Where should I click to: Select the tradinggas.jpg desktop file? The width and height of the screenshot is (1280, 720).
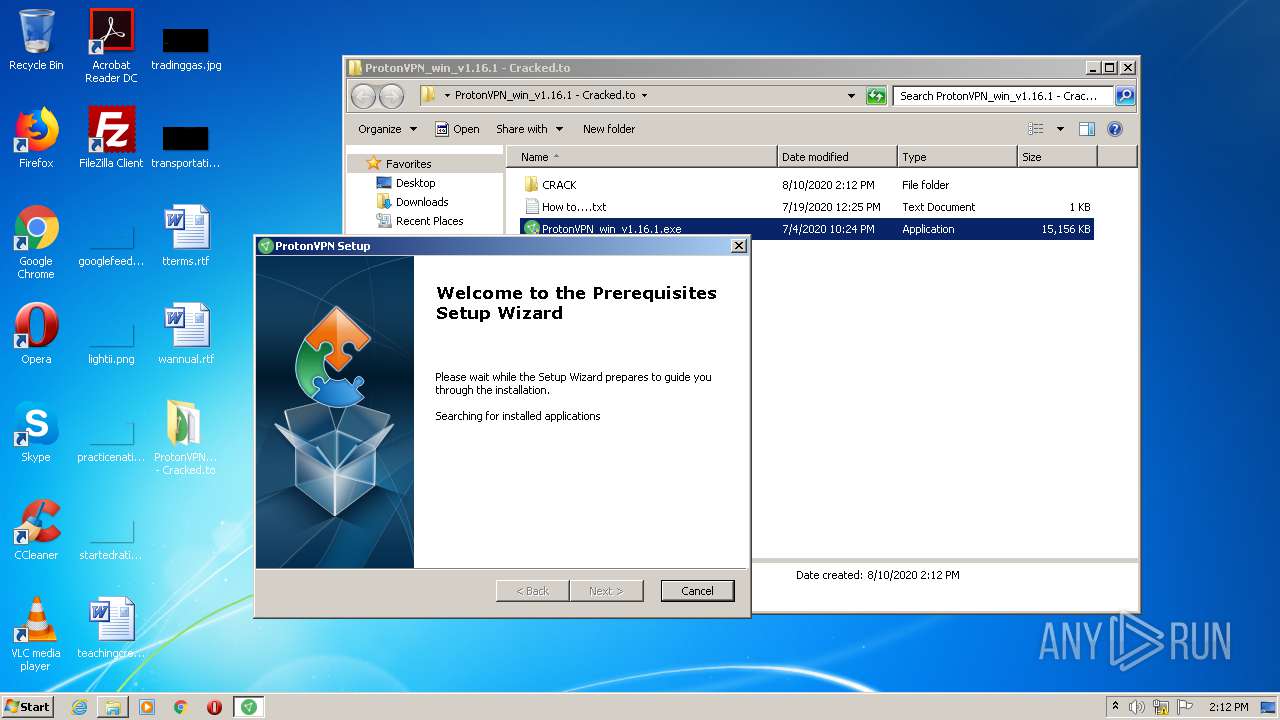click(x=186, y=48)
